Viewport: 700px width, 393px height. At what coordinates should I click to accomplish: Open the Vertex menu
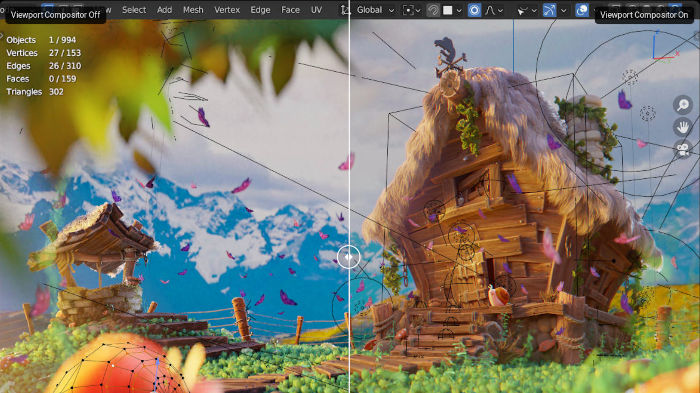227,10
